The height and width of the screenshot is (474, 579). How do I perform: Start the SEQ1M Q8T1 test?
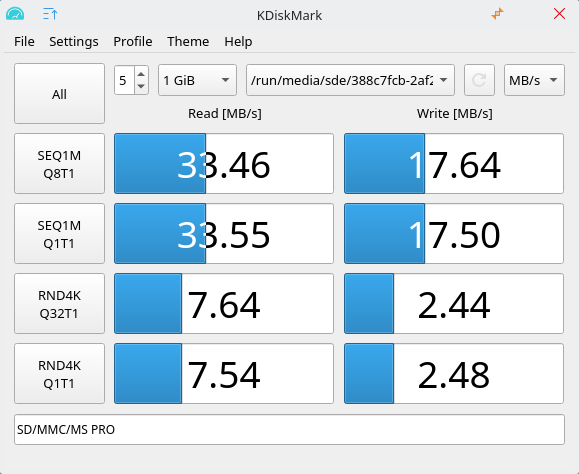pos(59,164)
